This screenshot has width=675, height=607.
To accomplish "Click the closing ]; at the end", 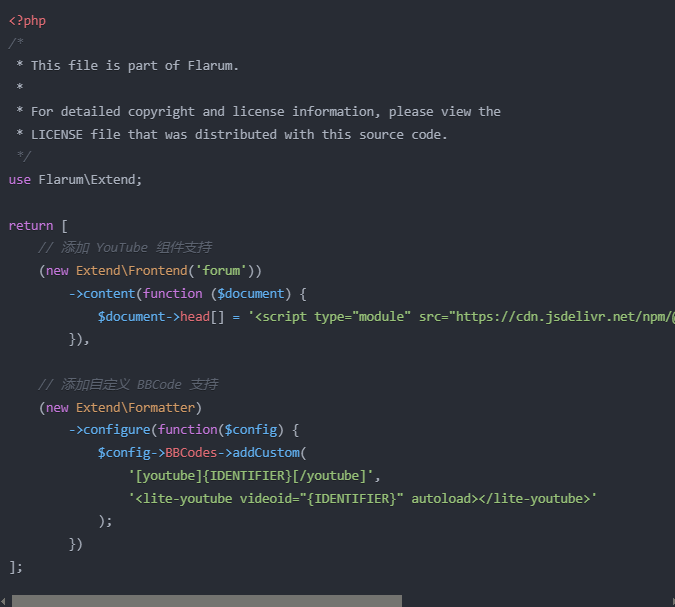I will pos(15,566).
